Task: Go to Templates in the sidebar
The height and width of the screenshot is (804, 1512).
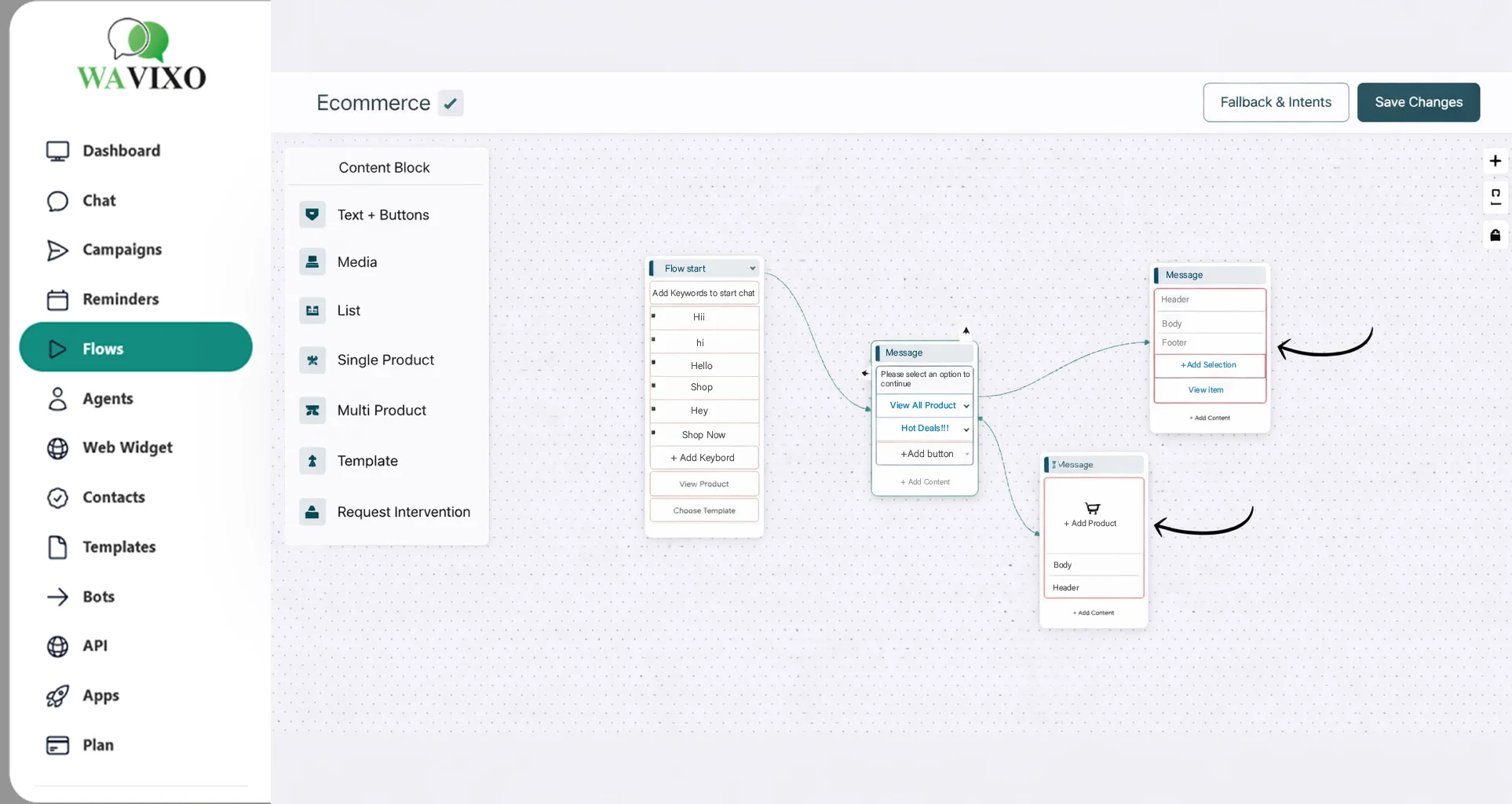Action: 119,547
